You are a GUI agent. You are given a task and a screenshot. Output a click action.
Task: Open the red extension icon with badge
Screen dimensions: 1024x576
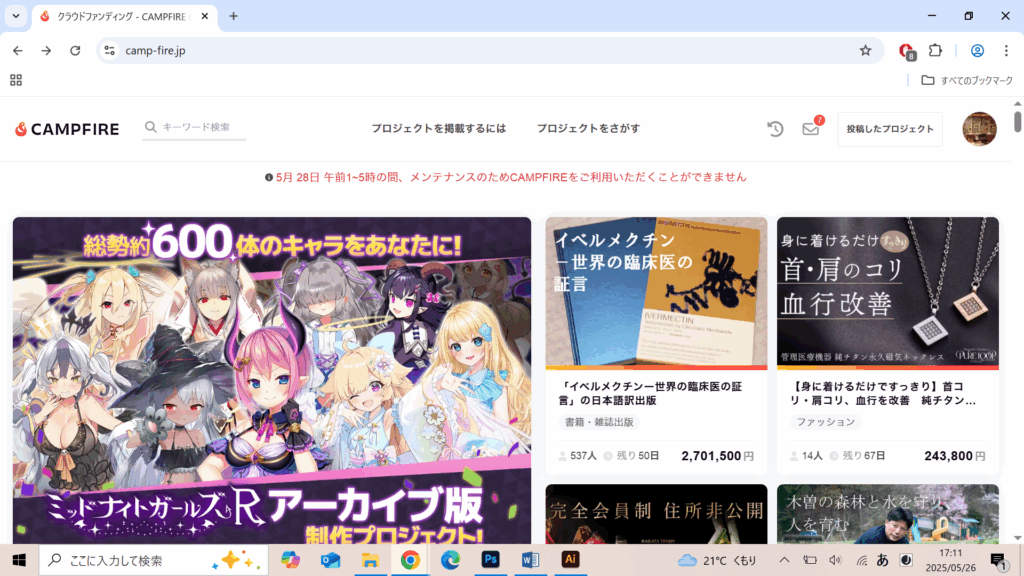click(906, 50)
